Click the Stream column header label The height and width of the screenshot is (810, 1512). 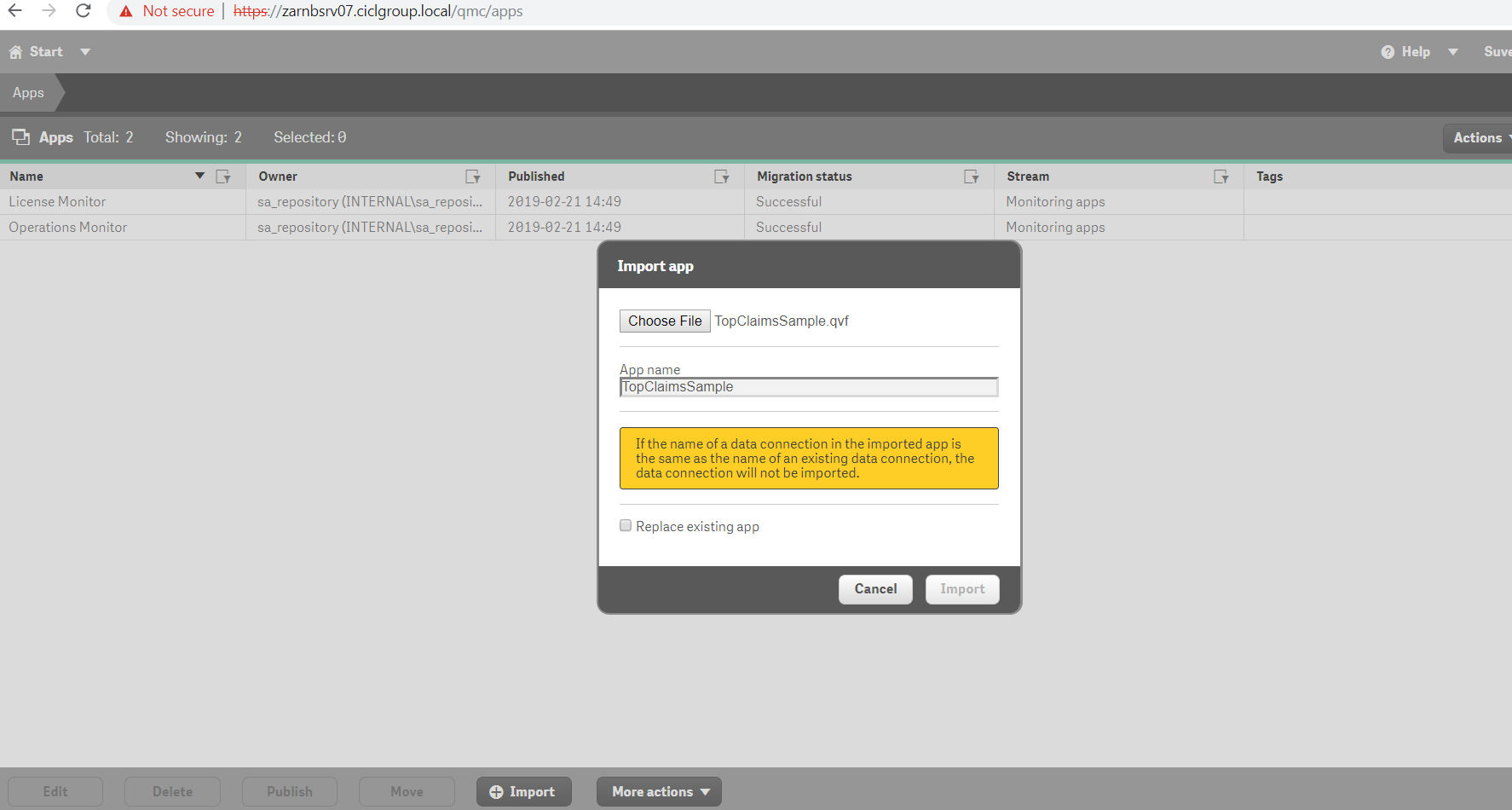pyautogui.click(x=1028, y=176)
